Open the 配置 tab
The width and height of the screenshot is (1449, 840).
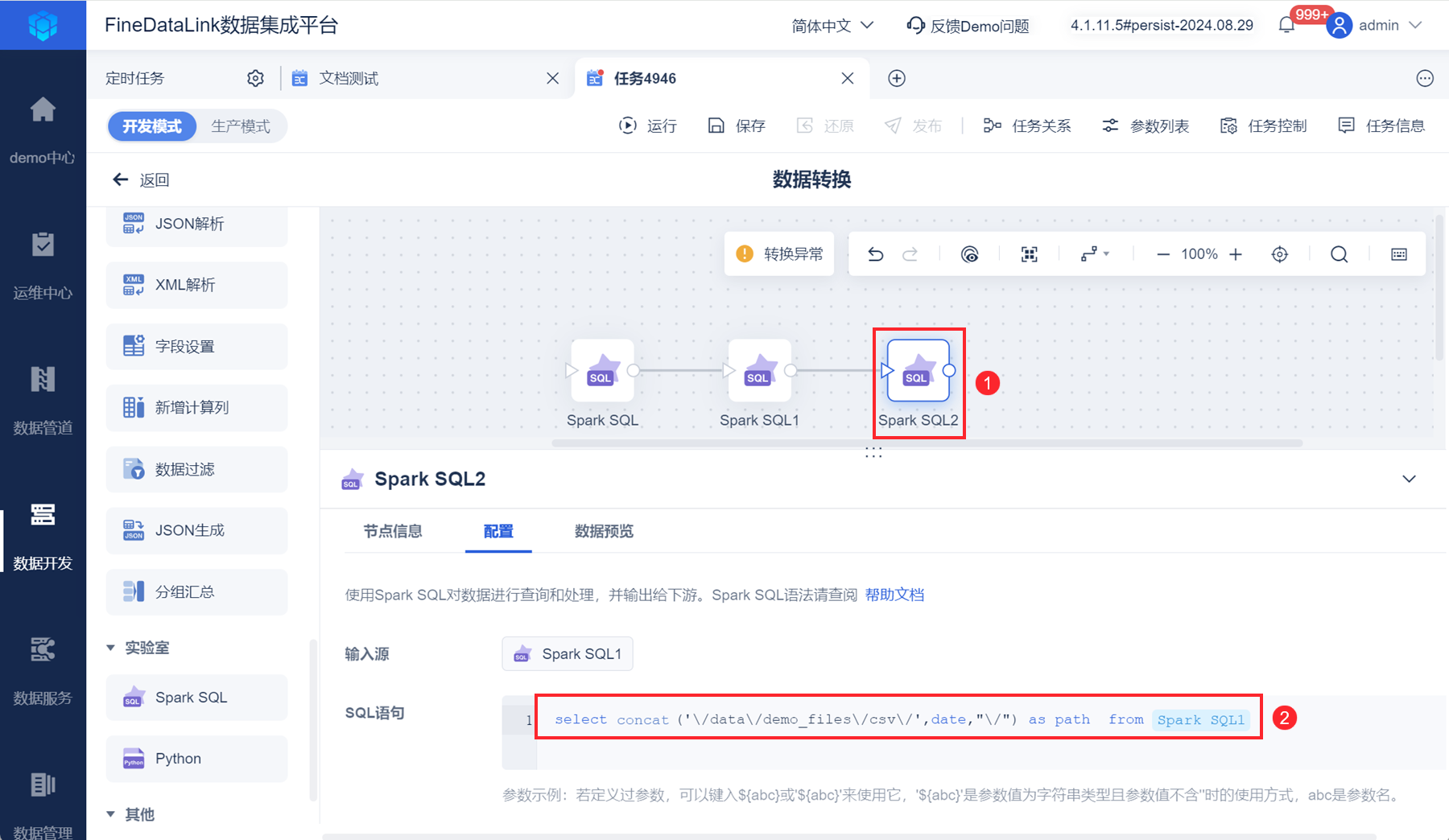point(498,531)
